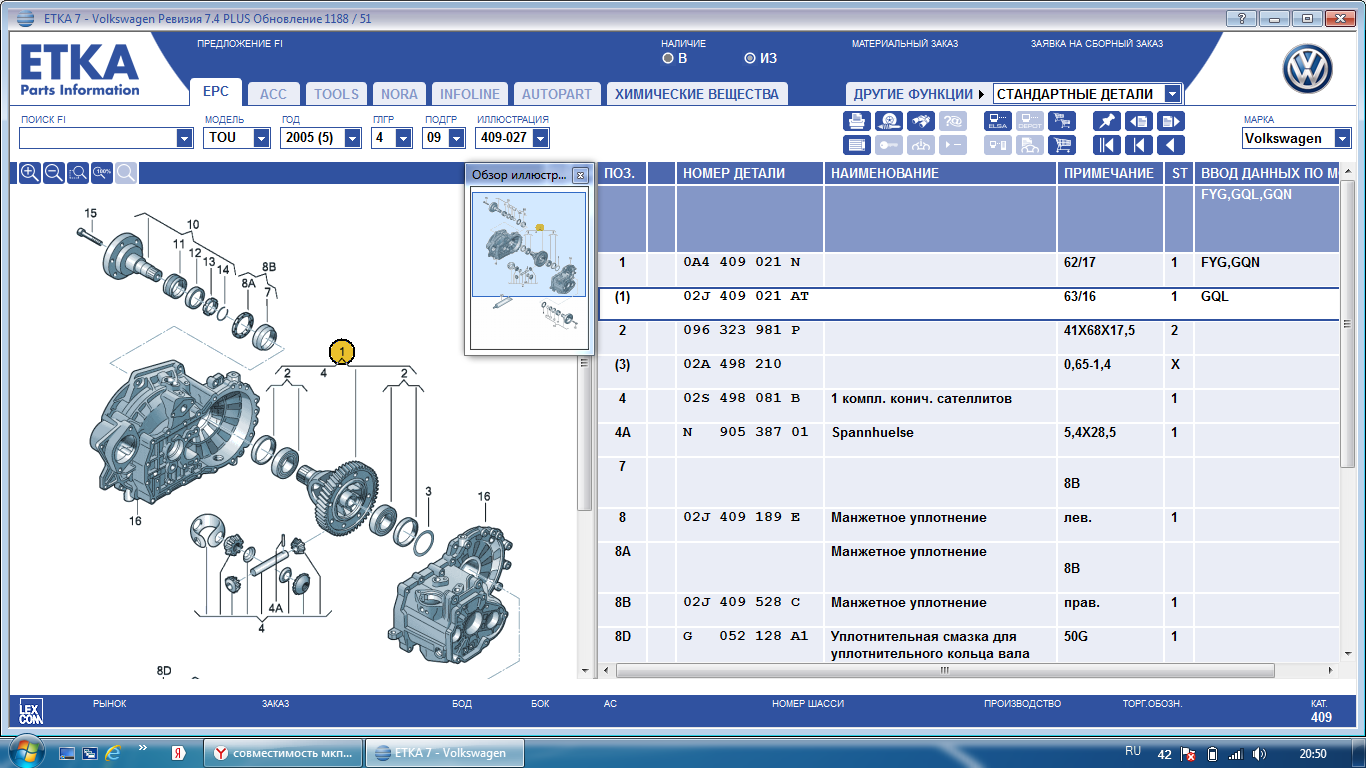Open the ХИМИЧЕСКИЕ ВЕЩЕСТВА tab
This screenshot has height=768, width=1366.
(697, 94)
